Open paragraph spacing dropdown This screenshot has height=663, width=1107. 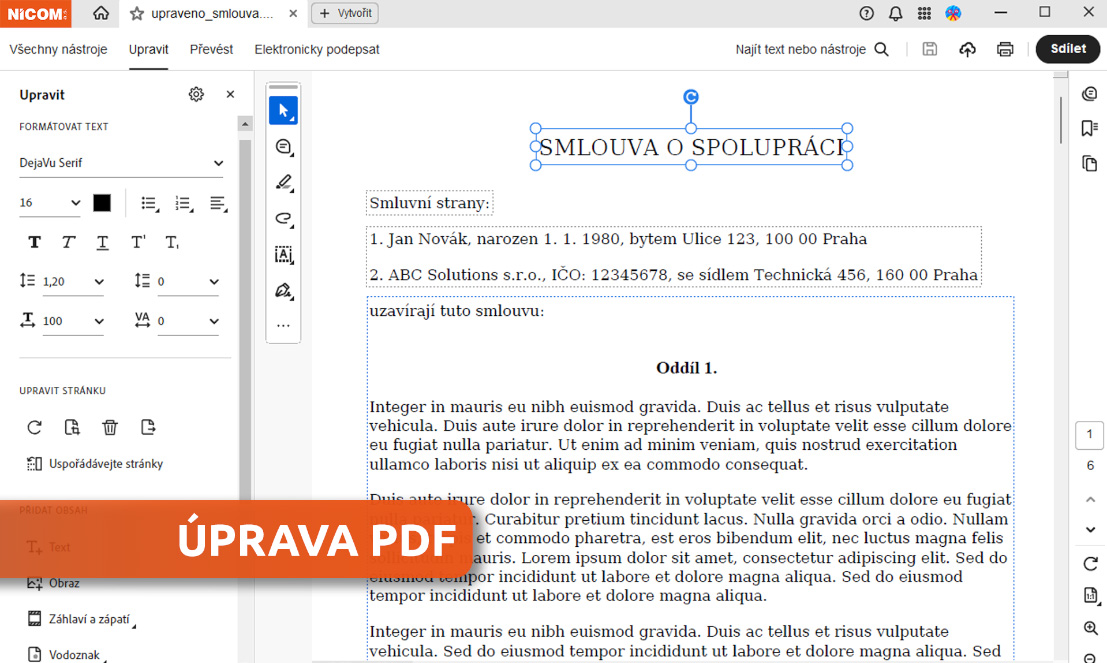pos(187,282)
